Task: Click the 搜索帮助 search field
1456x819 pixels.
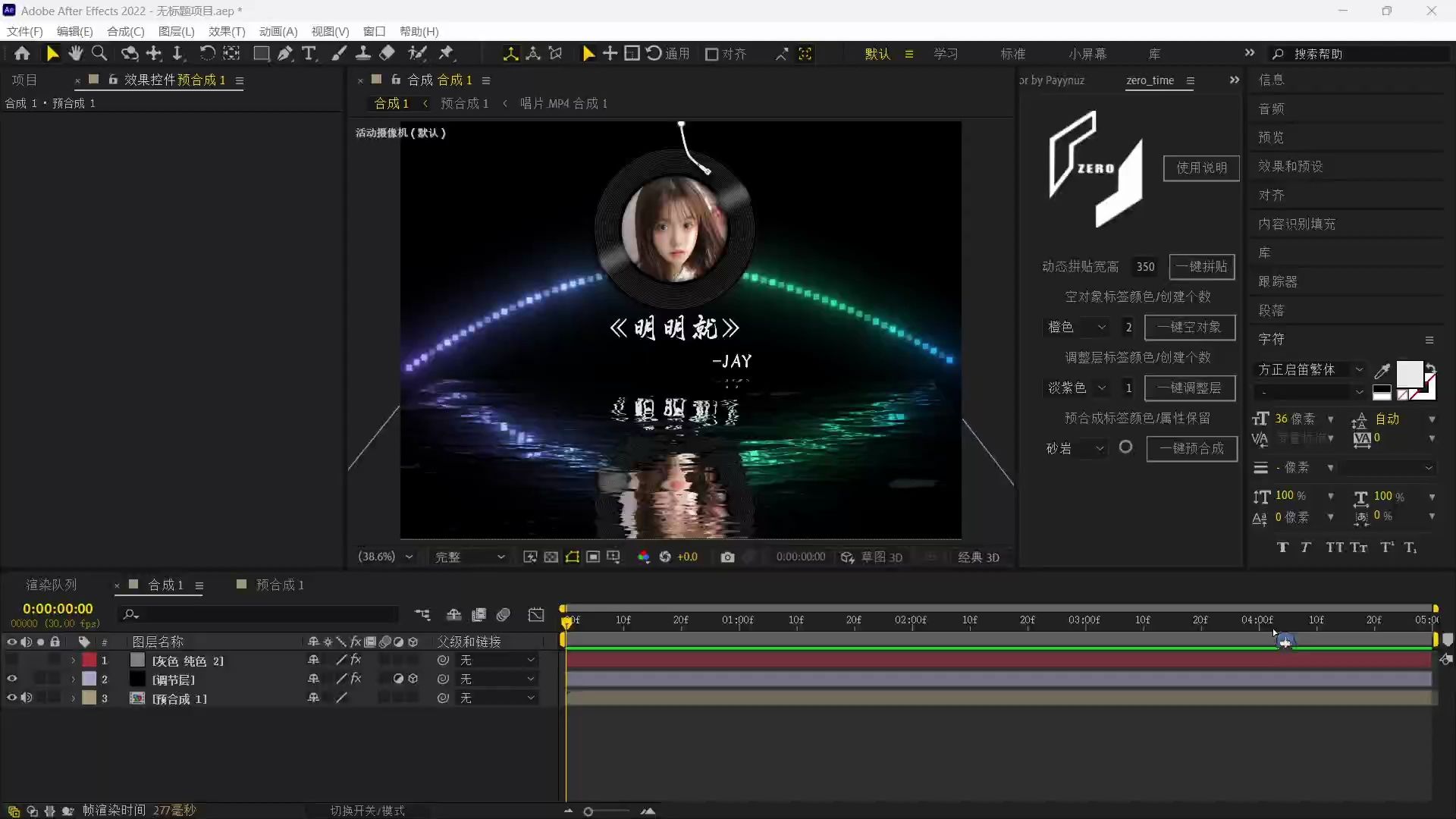Action: 1361,54
